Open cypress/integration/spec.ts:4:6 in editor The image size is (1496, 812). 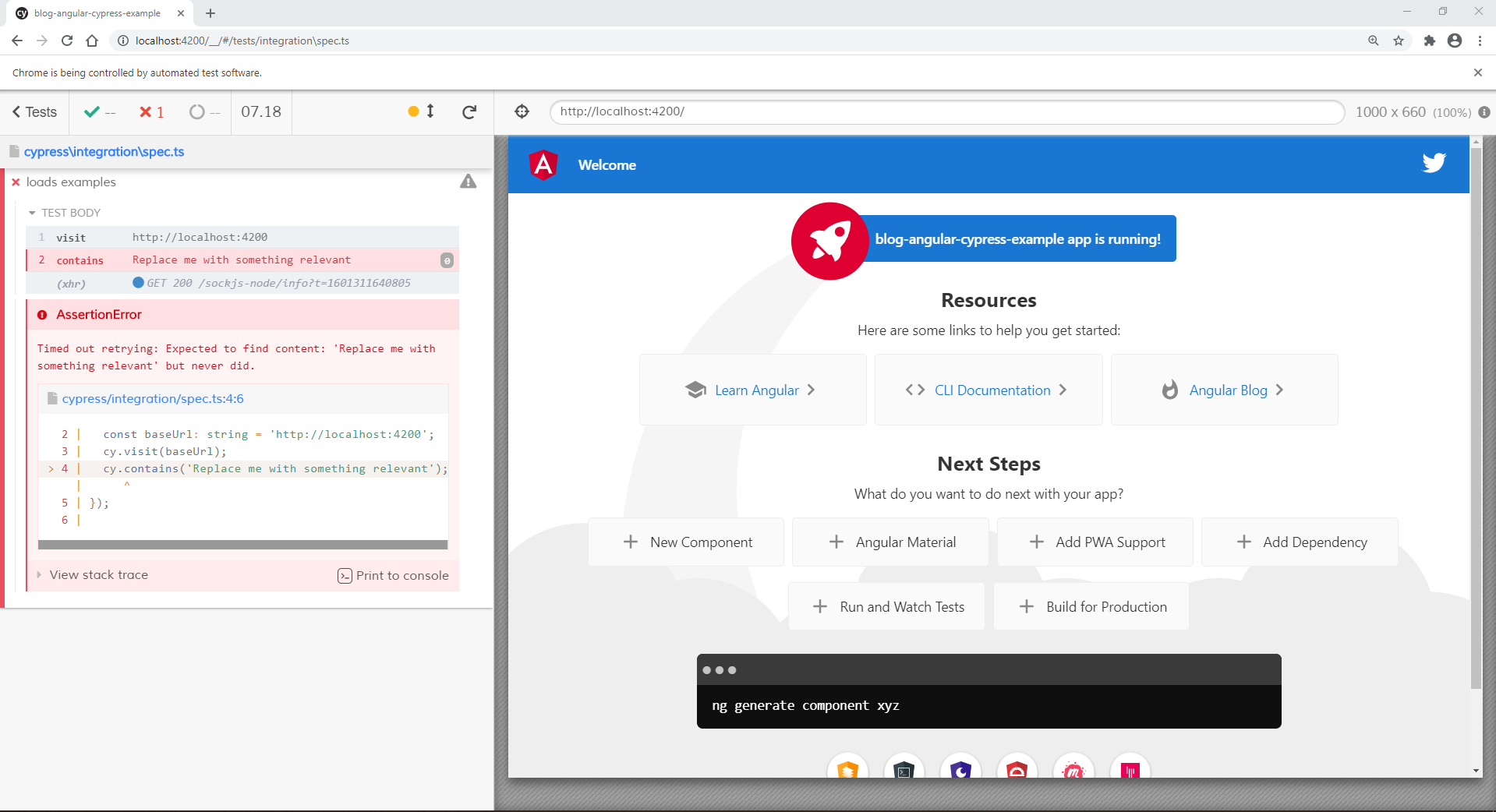point(153,399)
